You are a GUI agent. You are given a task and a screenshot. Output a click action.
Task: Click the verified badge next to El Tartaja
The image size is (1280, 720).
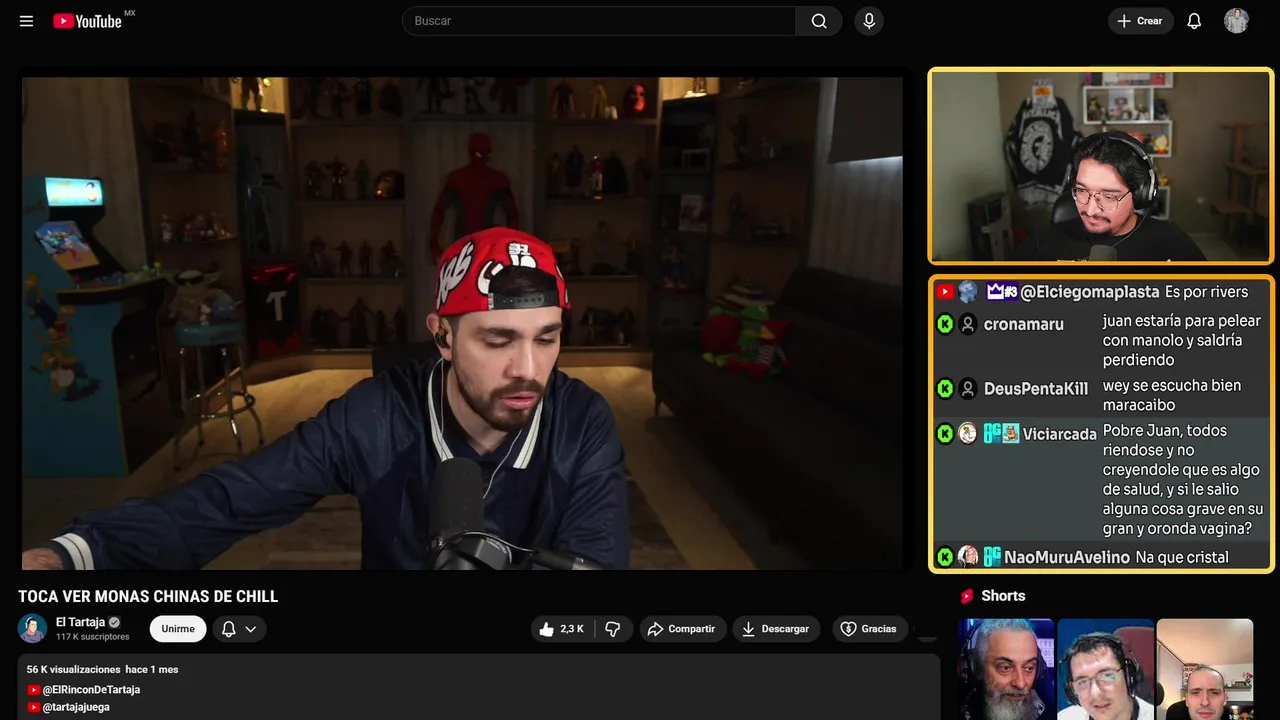click(x=114, y=622)
